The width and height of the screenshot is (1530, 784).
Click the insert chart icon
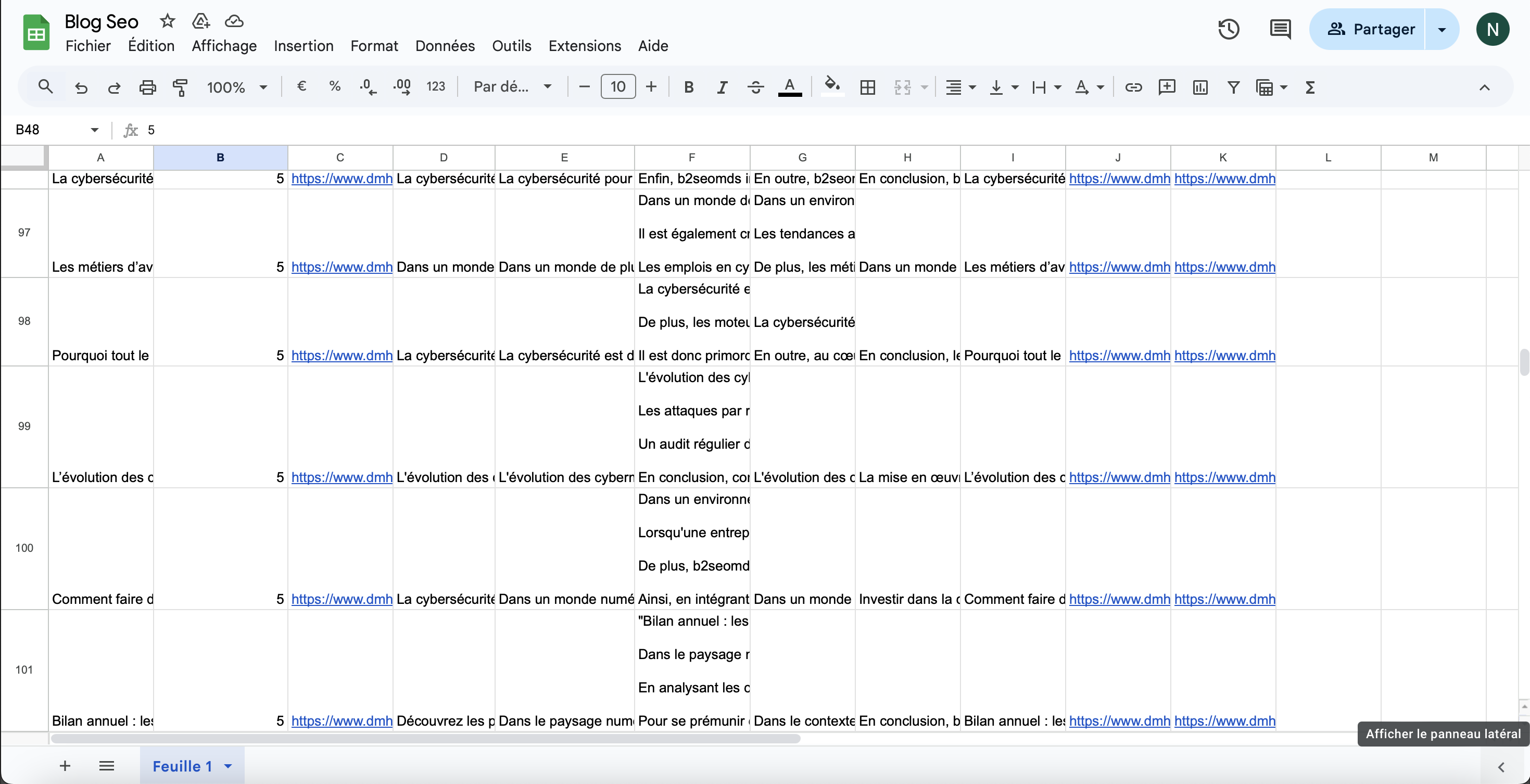1200,87
